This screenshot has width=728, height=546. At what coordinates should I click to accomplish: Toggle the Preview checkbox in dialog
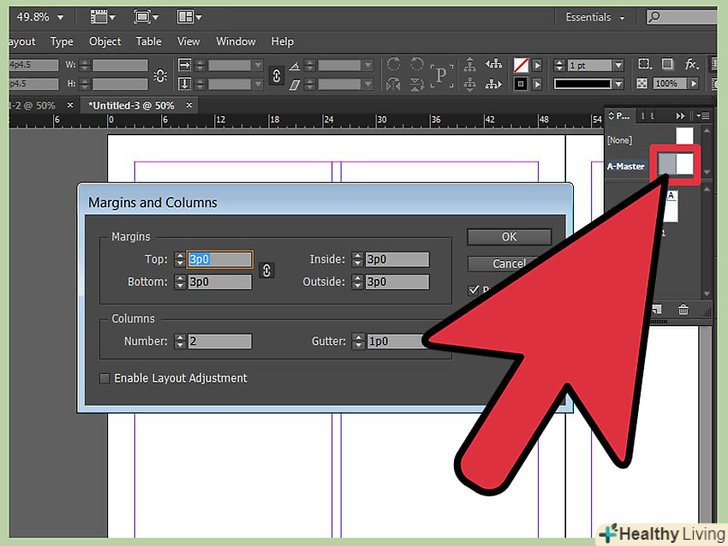coord(474,290)
